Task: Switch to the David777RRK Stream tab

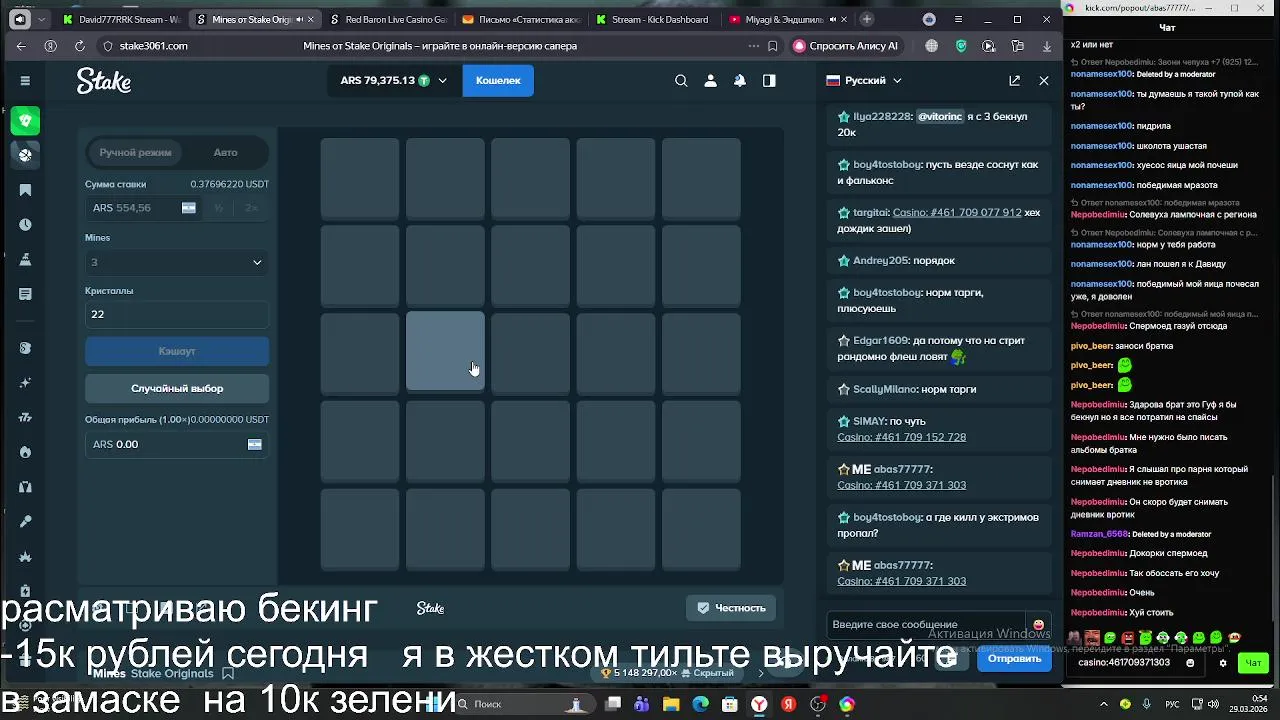Action: click(x=120, y=19)
